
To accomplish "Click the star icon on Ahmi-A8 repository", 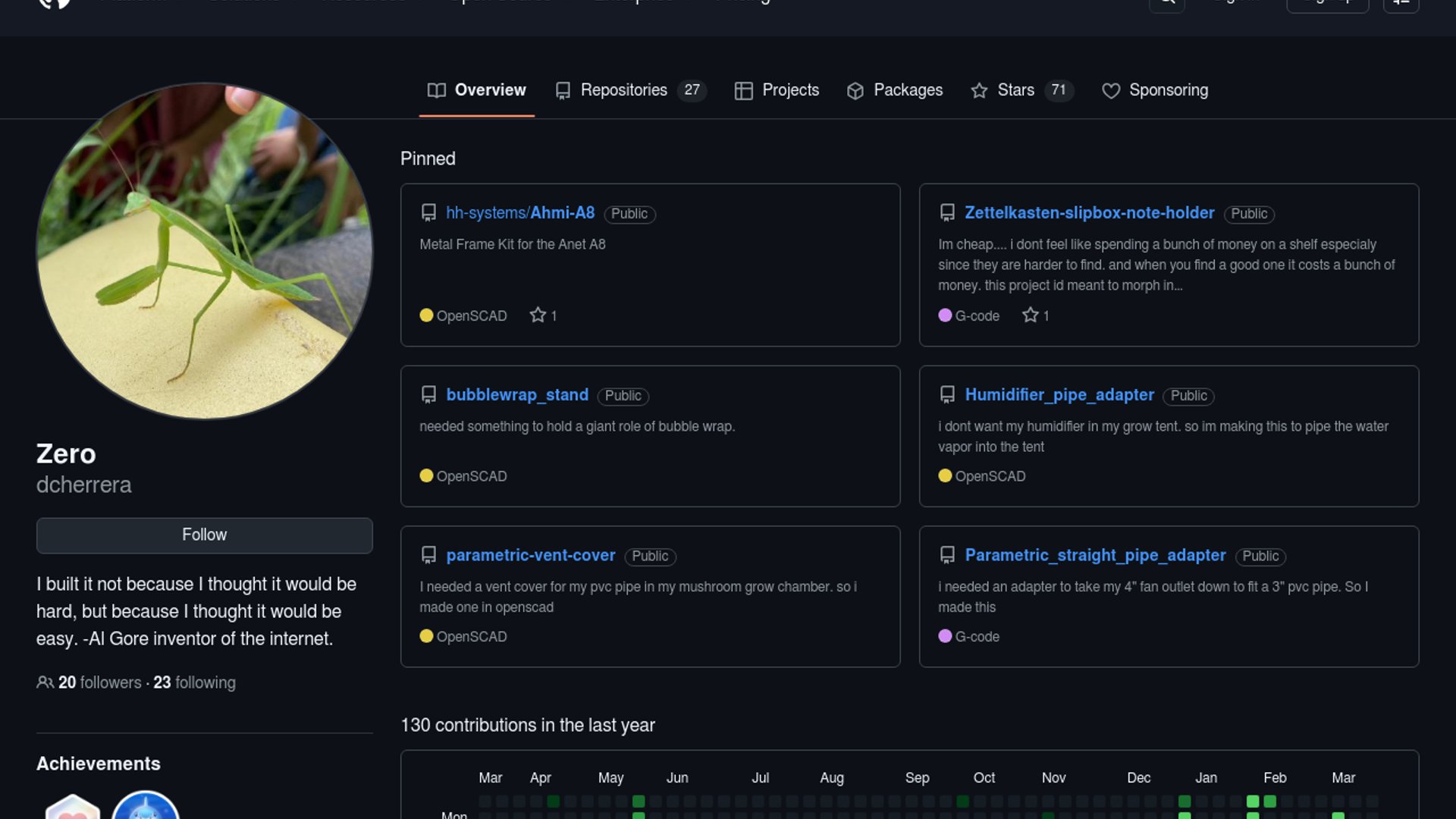I will click(538, 315).
